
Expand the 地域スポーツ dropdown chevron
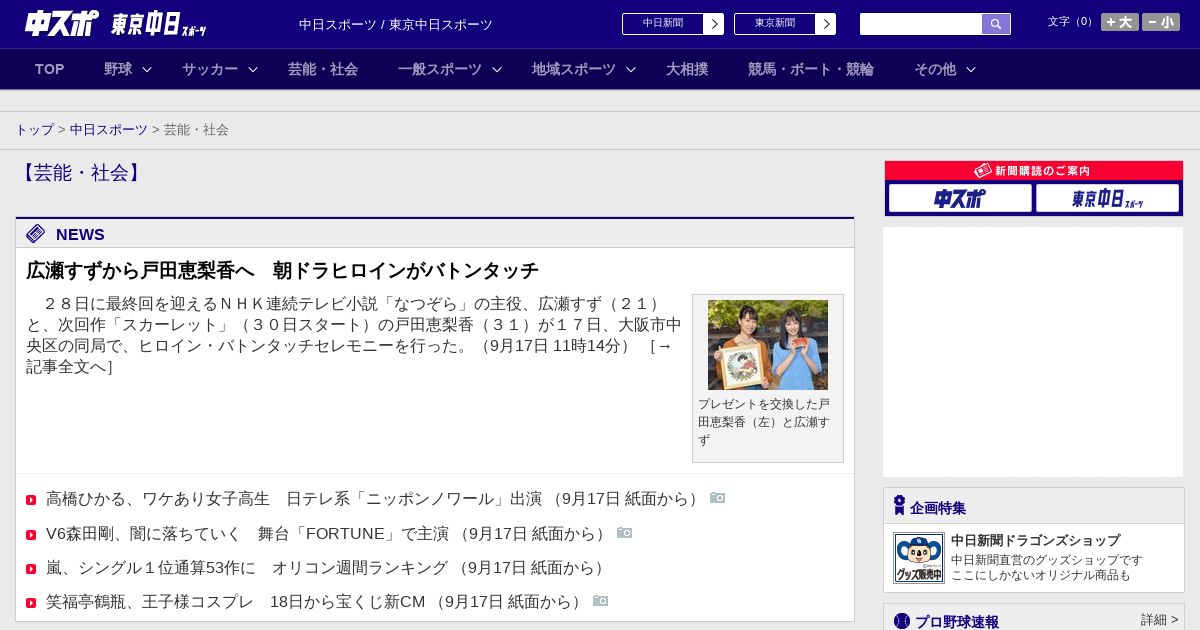tap(631, 69)
